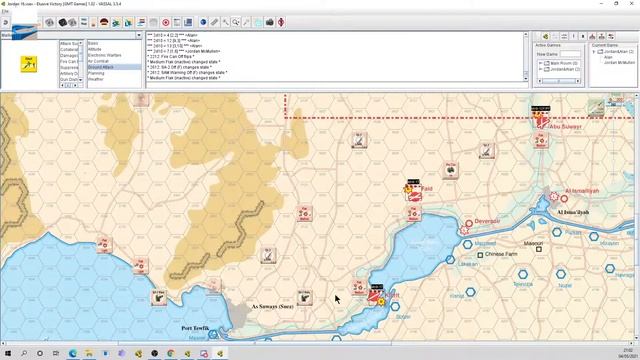
Task: Select Planning in the chart list
Action: point(114,73)
